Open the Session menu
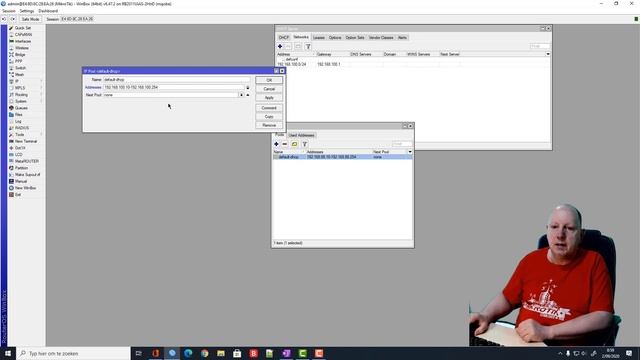Screen dimensions: 640x360 9,11
